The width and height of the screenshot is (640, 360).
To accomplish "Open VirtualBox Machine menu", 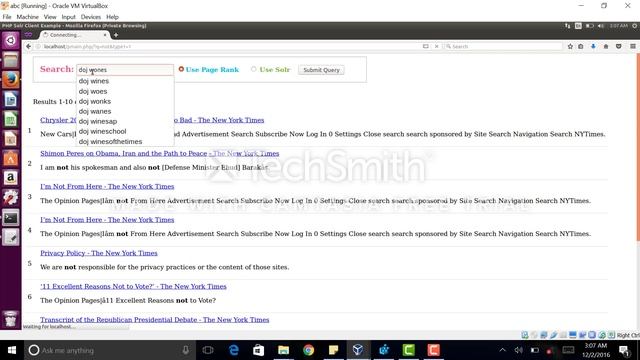I will pos(27,17).
